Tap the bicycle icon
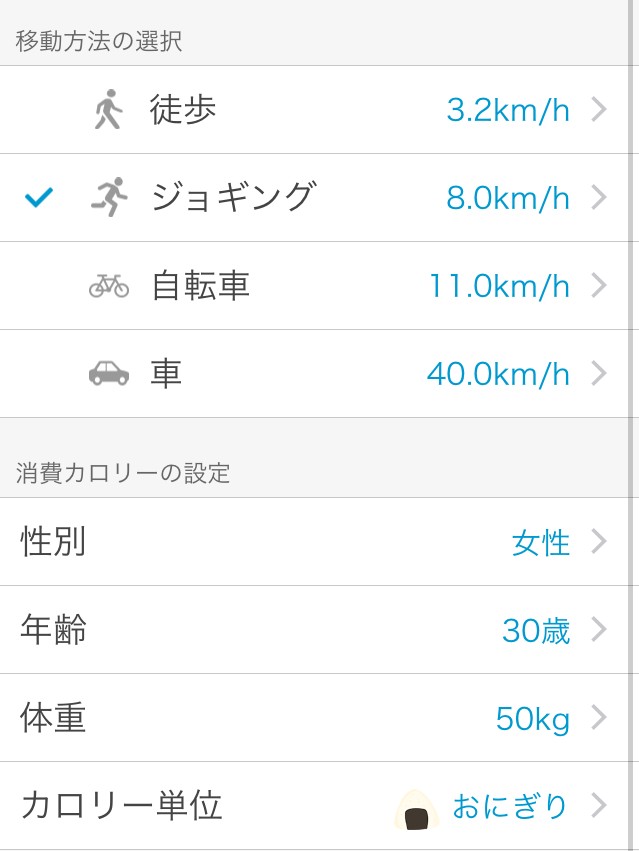Screen dimensions: 639x851 pyautogui.click(x=109, y=286)
